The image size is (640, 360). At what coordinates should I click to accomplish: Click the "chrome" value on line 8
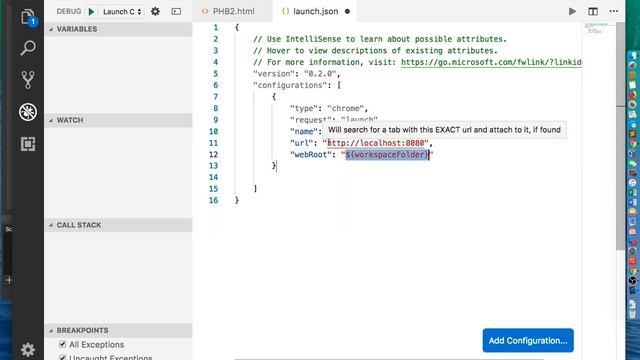point(345,108)
